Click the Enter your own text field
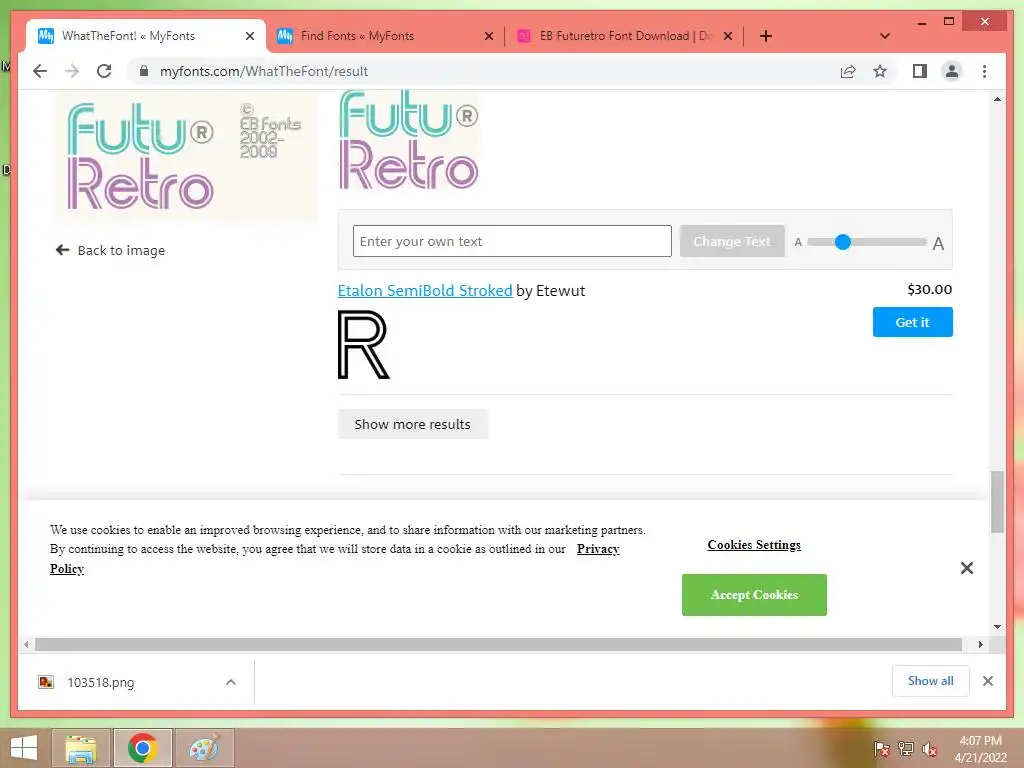The image size is (1024, 768). click(512, 241)
